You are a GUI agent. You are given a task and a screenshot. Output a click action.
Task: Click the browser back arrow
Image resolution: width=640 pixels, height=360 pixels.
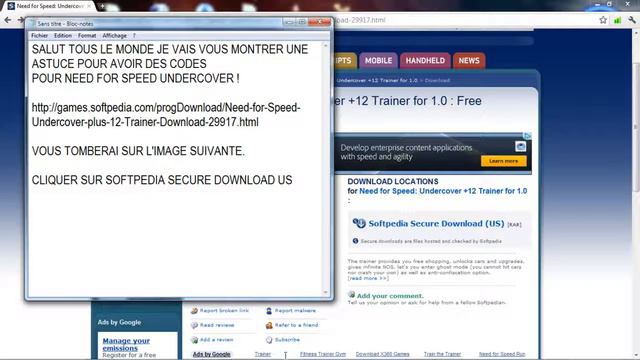tap(8, 20)
